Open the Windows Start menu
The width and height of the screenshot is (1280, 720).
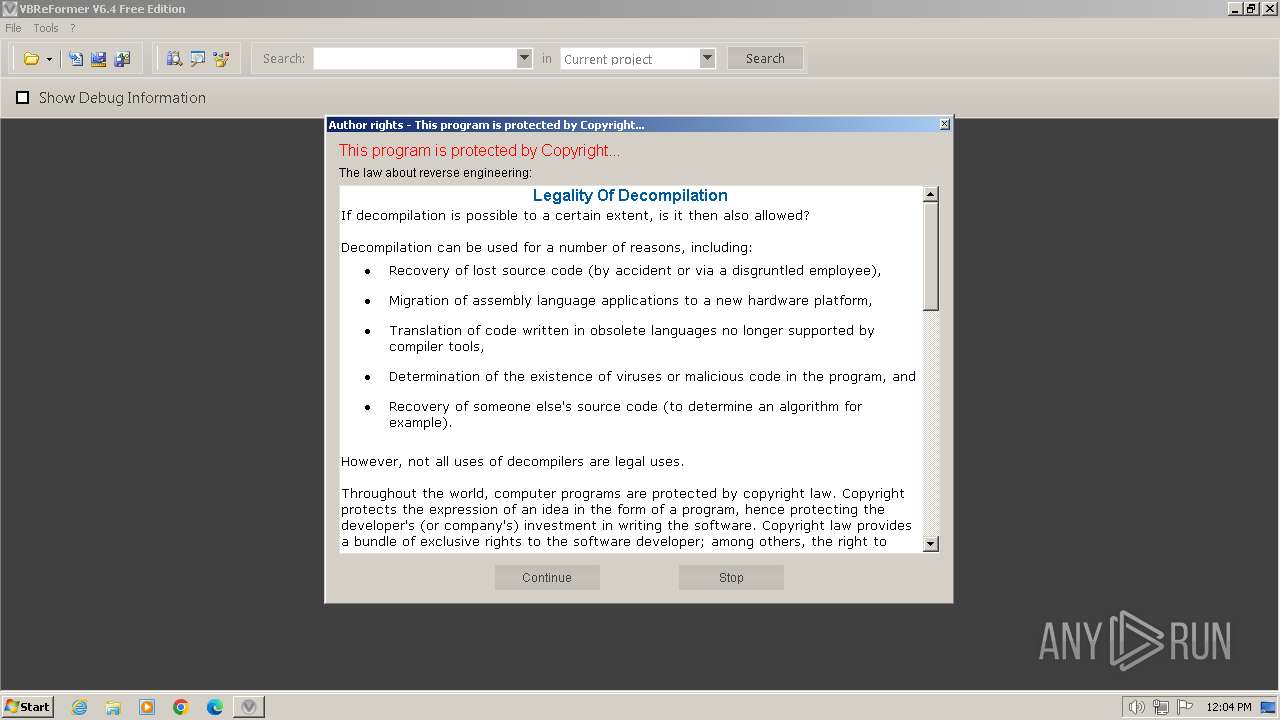[28, 707]
